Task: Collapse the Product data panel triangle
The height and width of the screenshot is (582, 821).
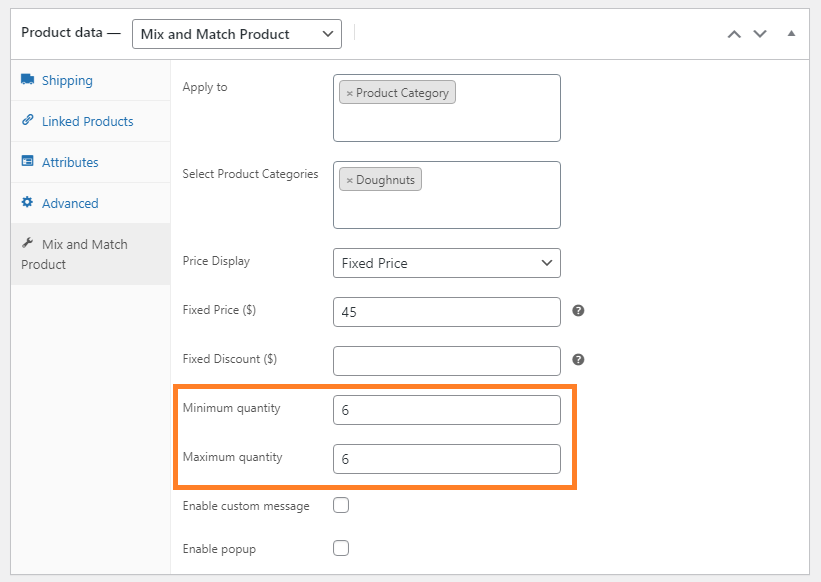Action: [x=791, y=33]
